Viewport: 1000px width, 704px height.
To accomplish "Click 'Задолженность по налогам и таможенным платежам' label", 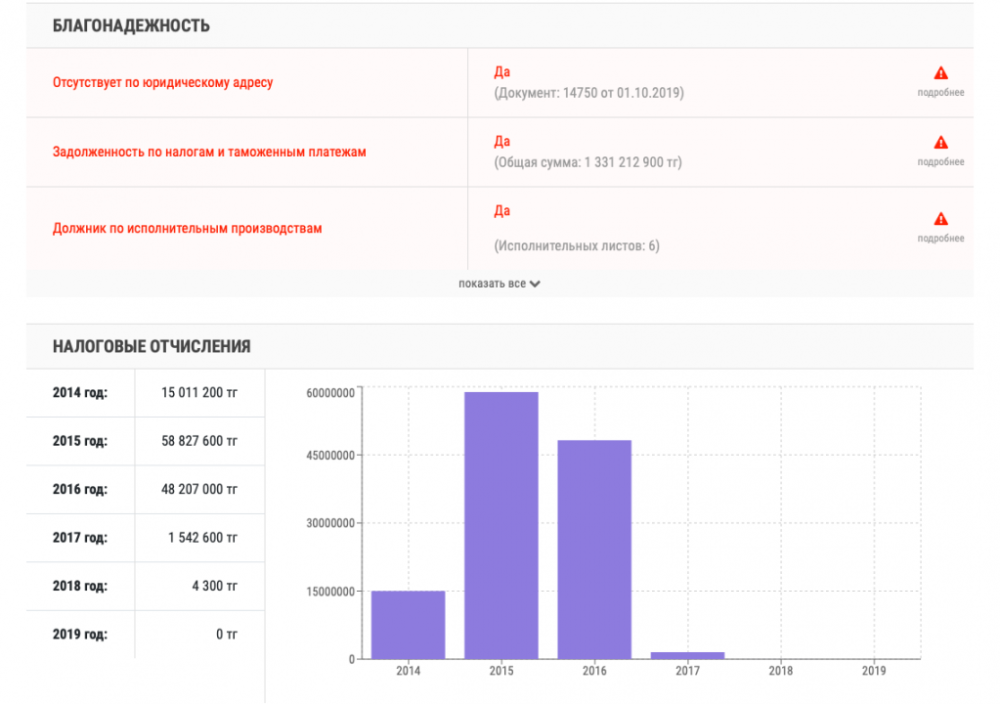I will tap(210, 152).
